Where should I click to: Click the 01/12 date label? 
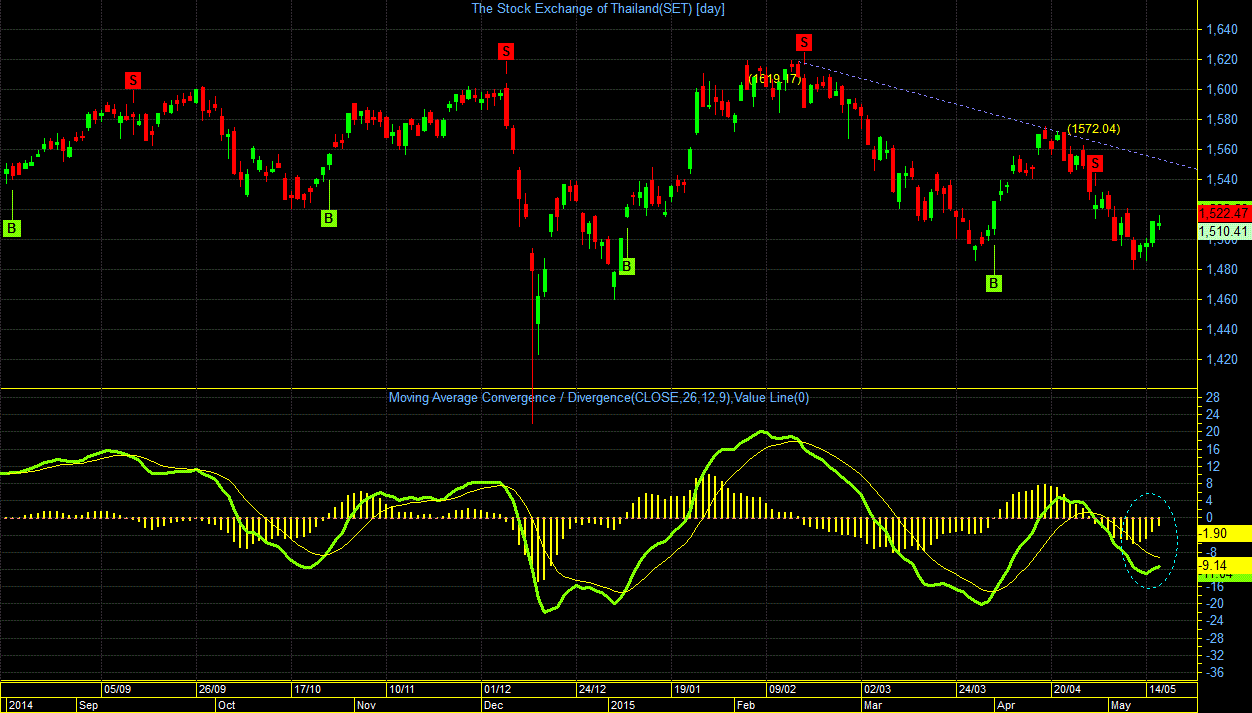point(497,689)
